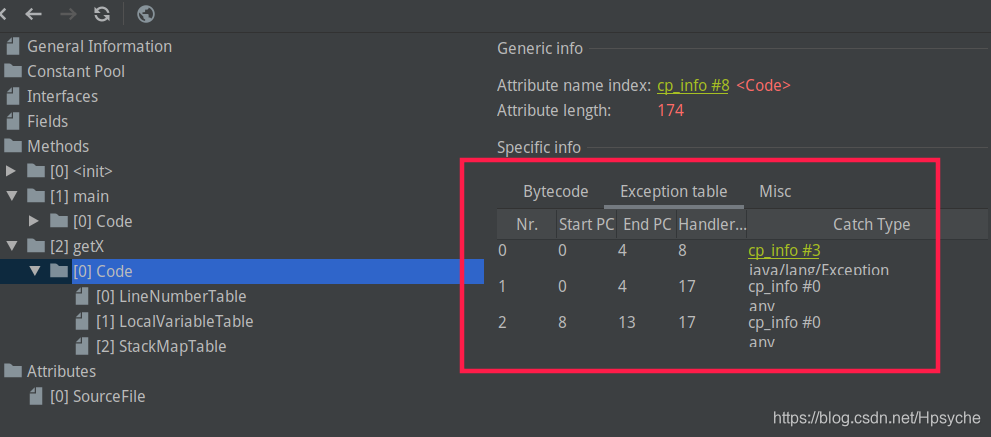Click the Constant Pool folder icon
This screenshot has height=437, width=991.
pyautogui.click(x=13, y=71)
